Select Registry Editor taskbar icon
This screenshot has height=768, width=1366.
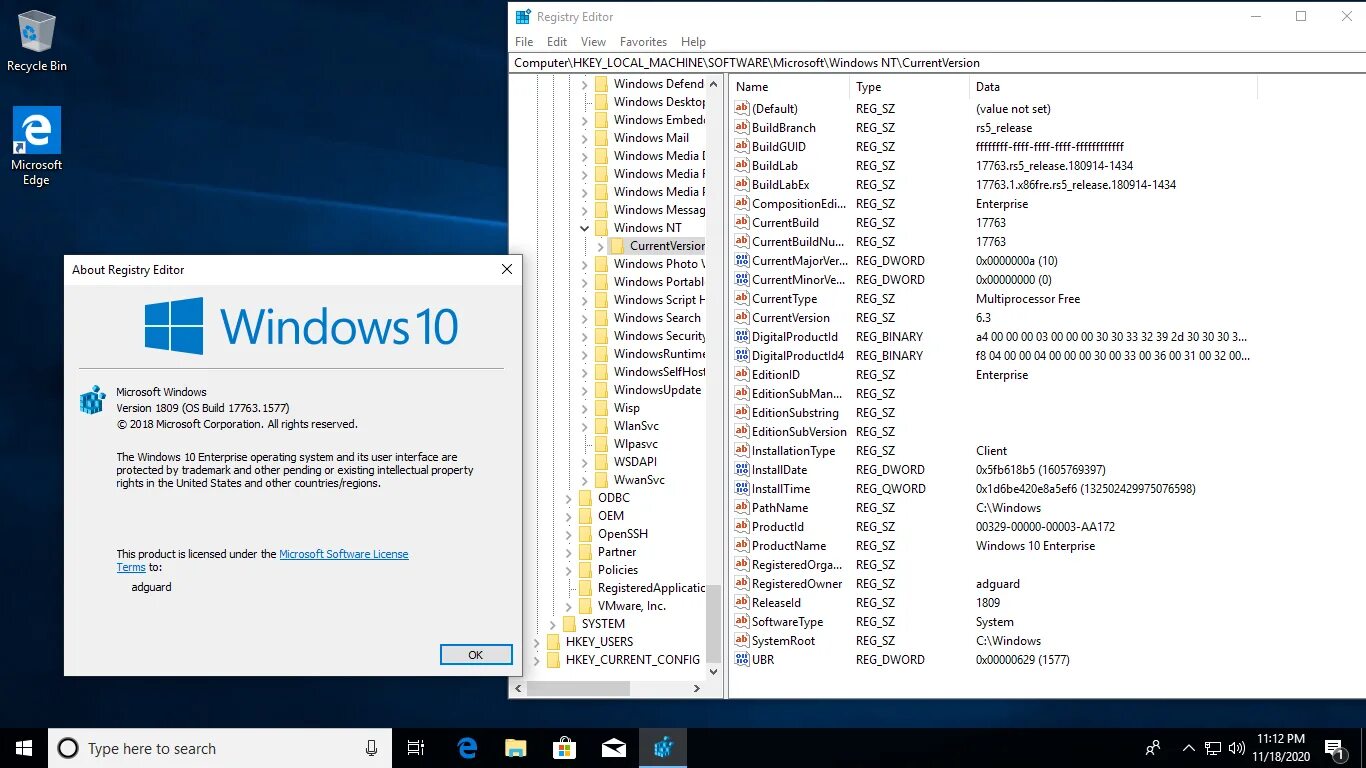662,748
